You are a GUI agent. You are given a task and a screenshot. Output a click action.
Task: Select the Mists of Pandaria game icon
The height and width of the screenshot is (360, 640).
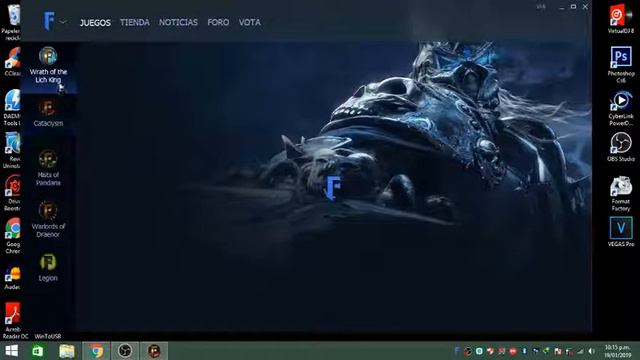48,159
